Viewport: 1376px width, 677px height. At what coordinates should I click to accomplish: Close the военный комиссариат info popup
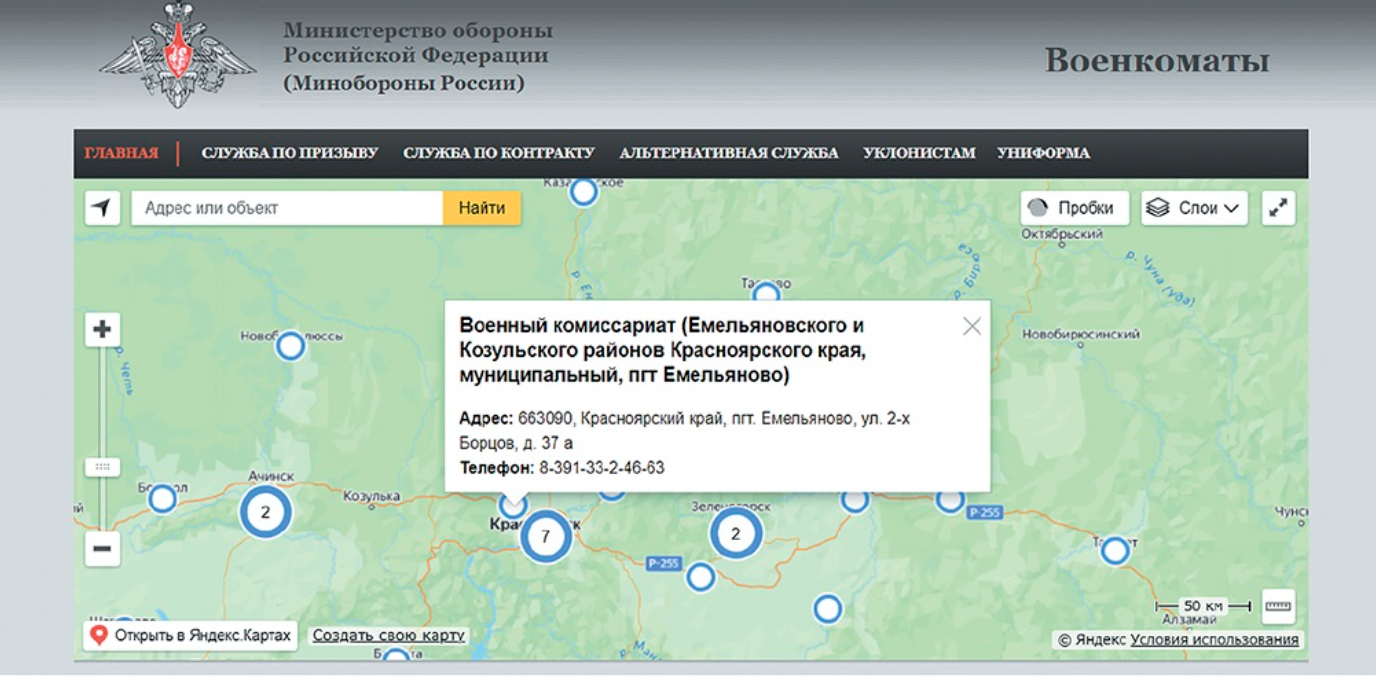pyautogui.click(x=971, y=326)
